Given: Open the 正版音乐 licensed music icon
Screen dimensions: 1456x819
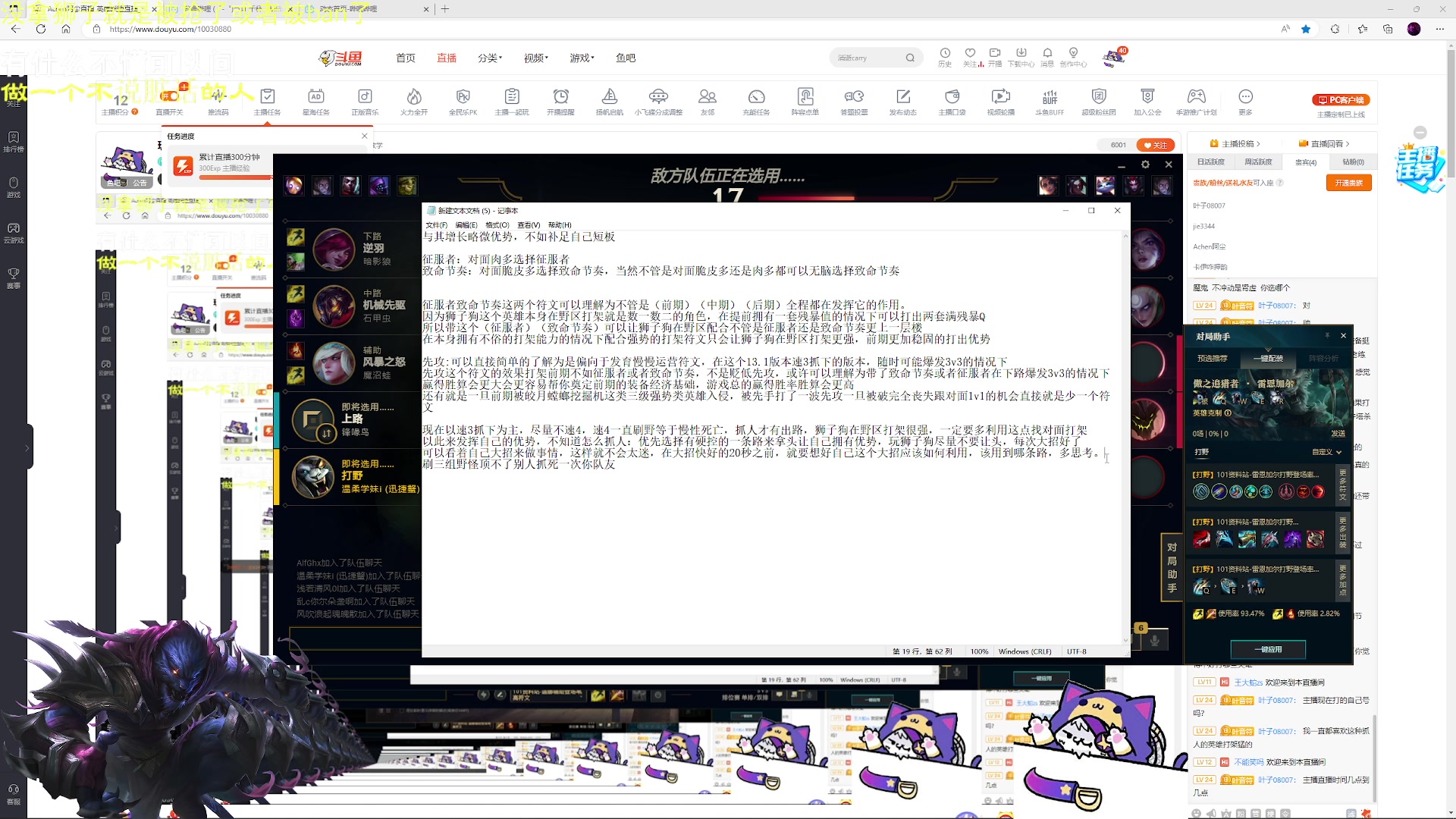Looking at the screenshot, I should 365,101.
